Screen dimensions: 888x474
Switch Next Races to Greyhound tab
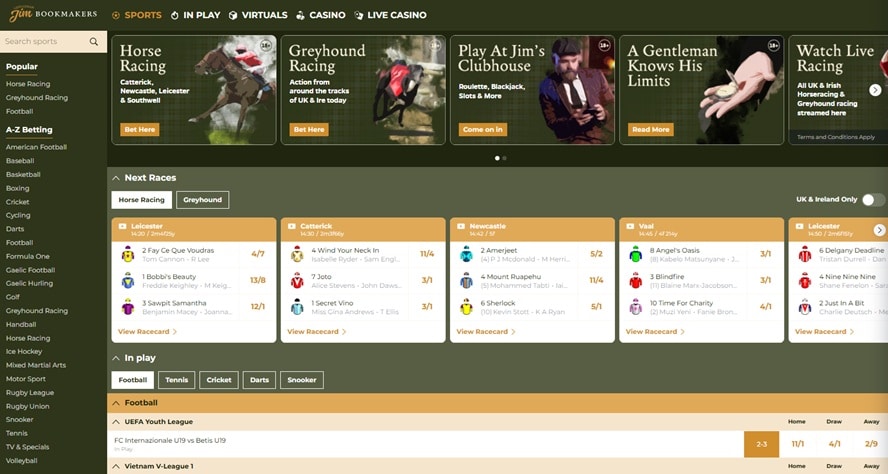coord(203,200)
